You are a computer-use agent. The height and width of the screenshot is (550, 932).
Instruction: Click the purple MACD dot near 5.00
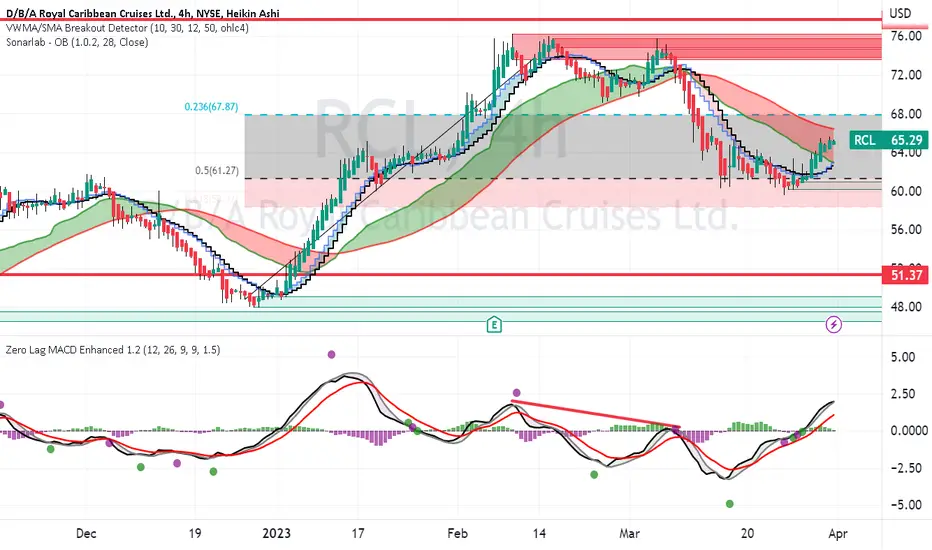(x=332, y=354)
